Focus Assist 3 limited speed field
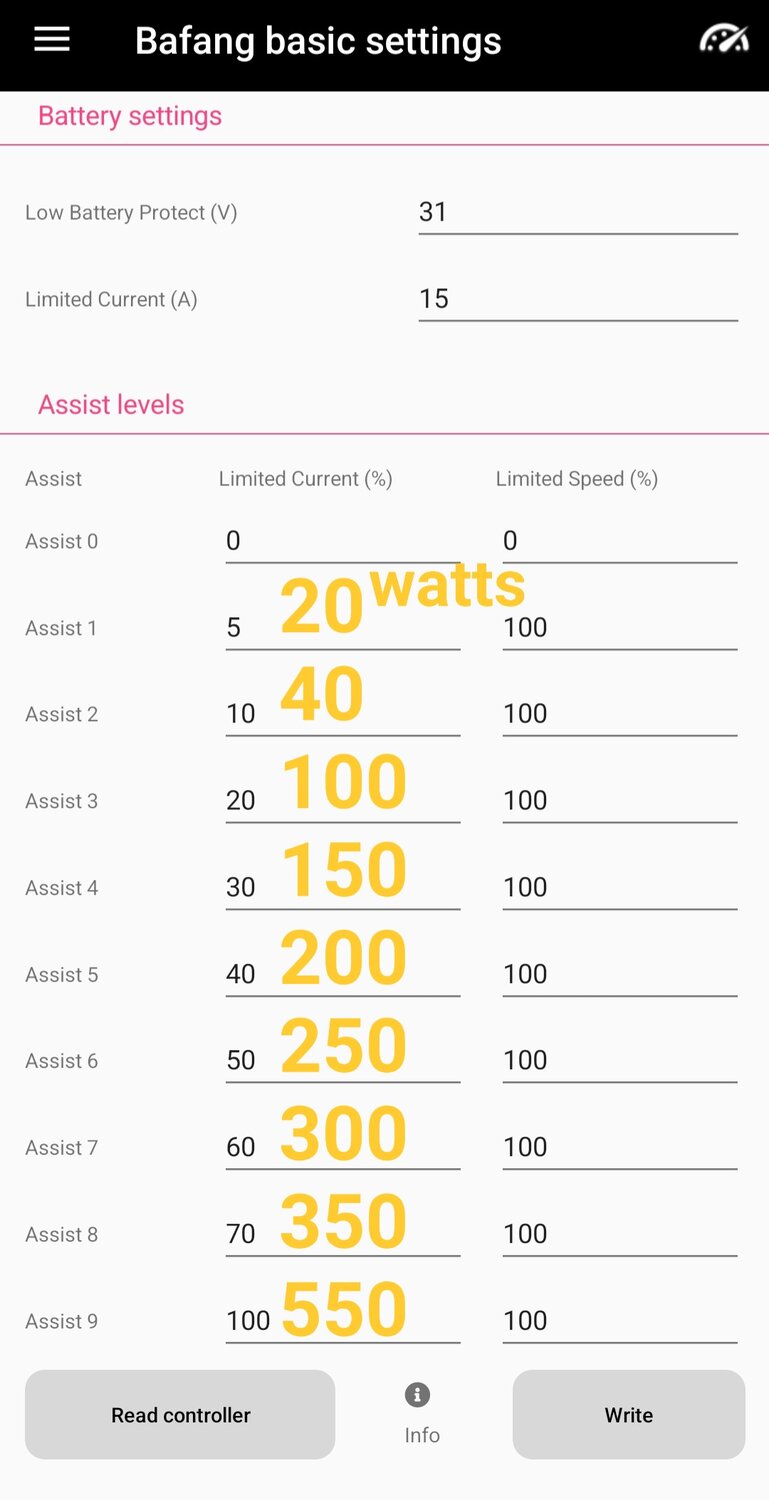This screenshot has height=1500, width=769. [x=619, y=801]
